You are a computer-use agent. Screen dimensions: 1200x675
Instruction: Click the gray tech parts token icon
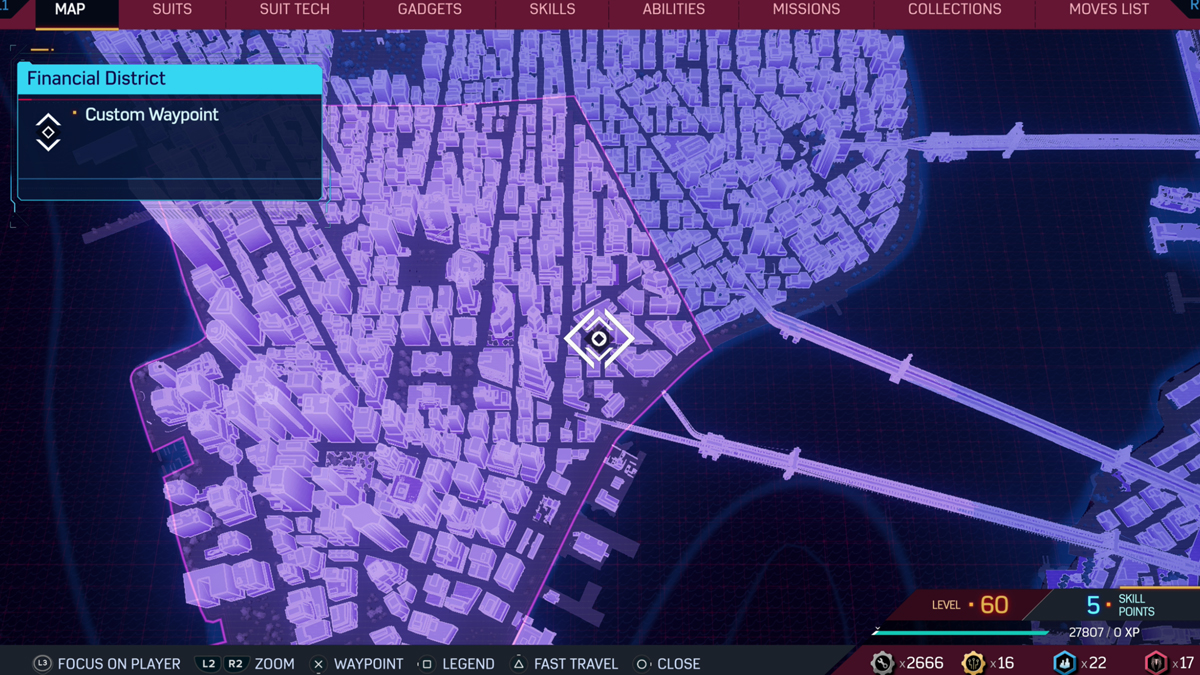point(882,663)
